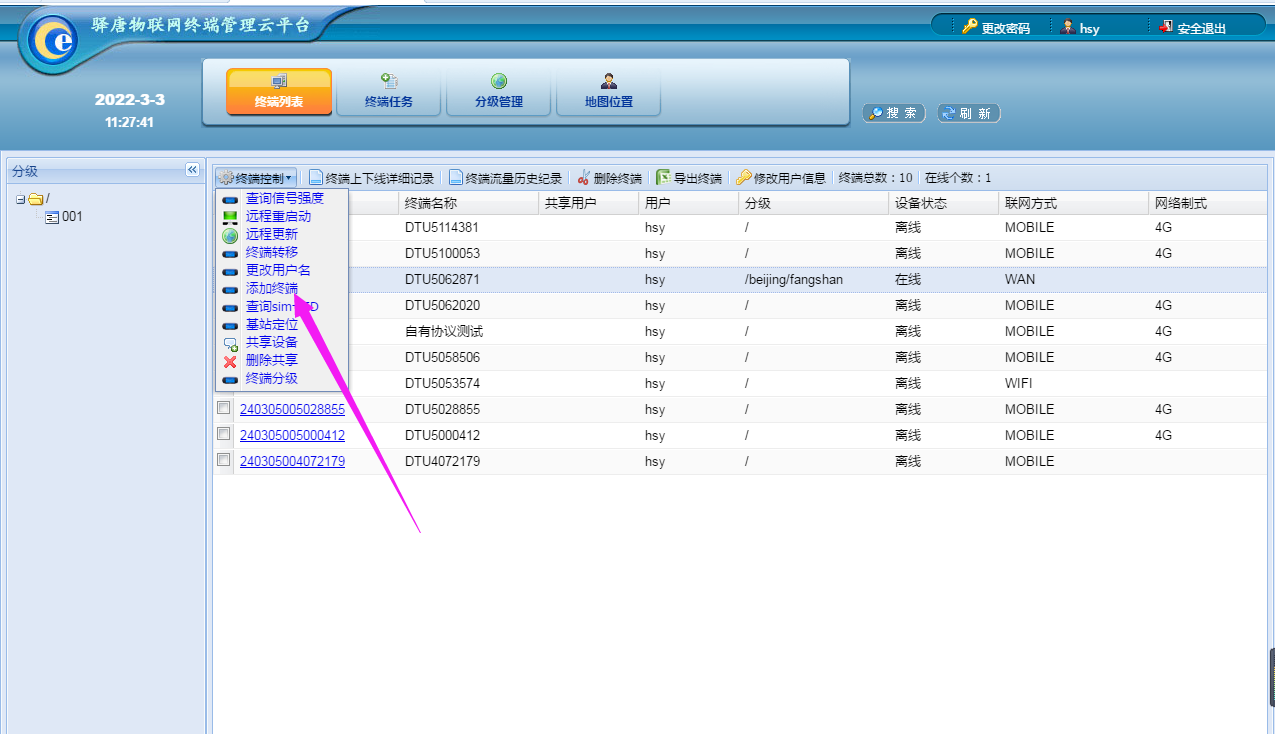Sort by the 分级 column header

(813, 203)
